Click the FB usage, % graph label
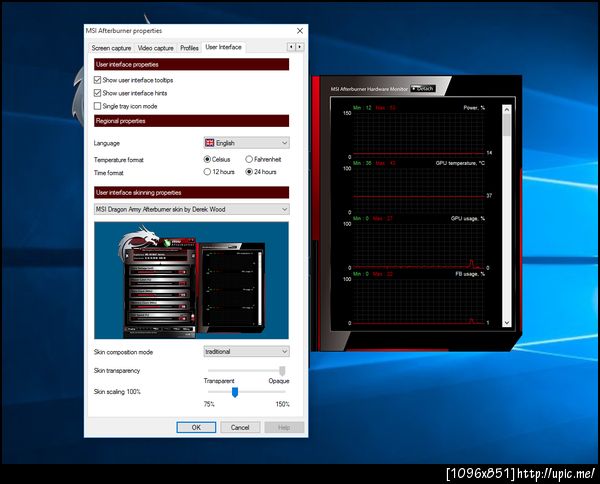The width and height of the screenshot is (600, 484). [x=470, y=274]
